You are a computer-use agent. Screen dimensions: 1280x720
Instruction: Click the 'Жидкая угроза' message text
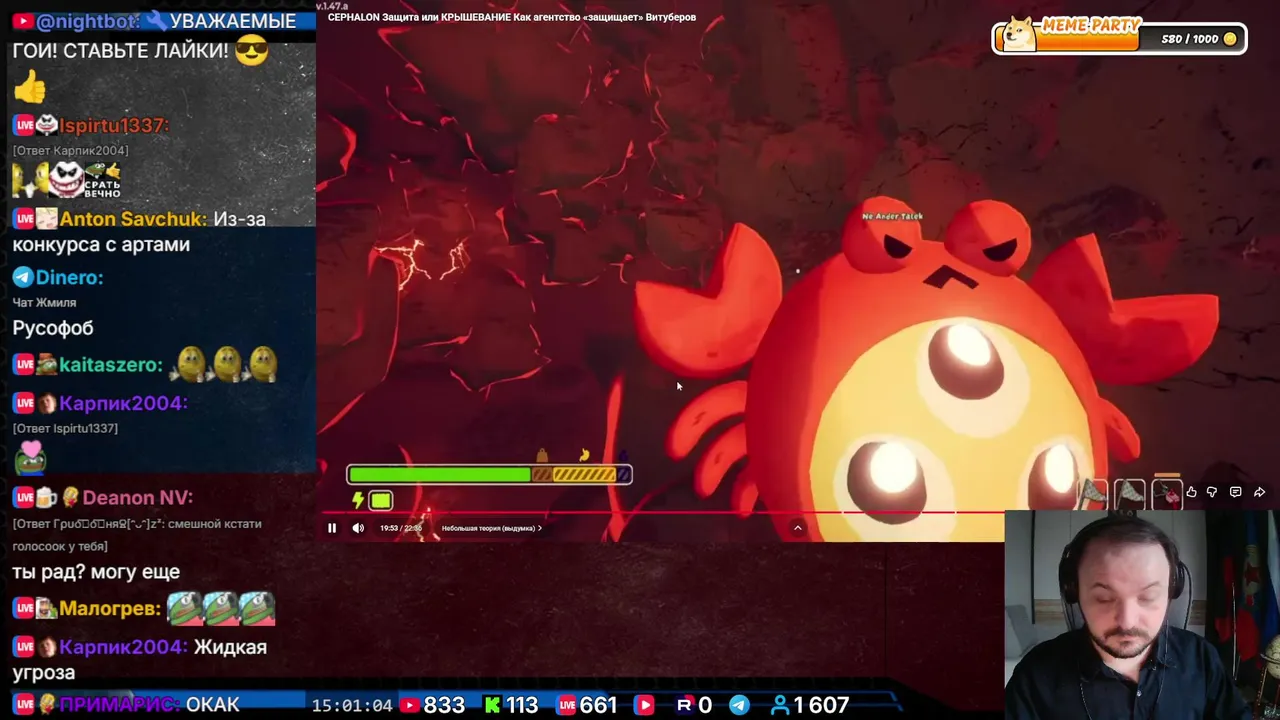[140, 660]
